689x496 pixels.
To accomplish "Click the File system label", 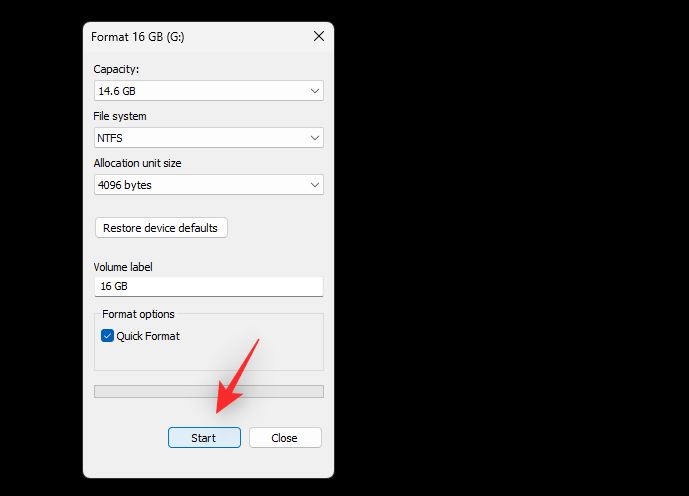I will tap(120, 116).
